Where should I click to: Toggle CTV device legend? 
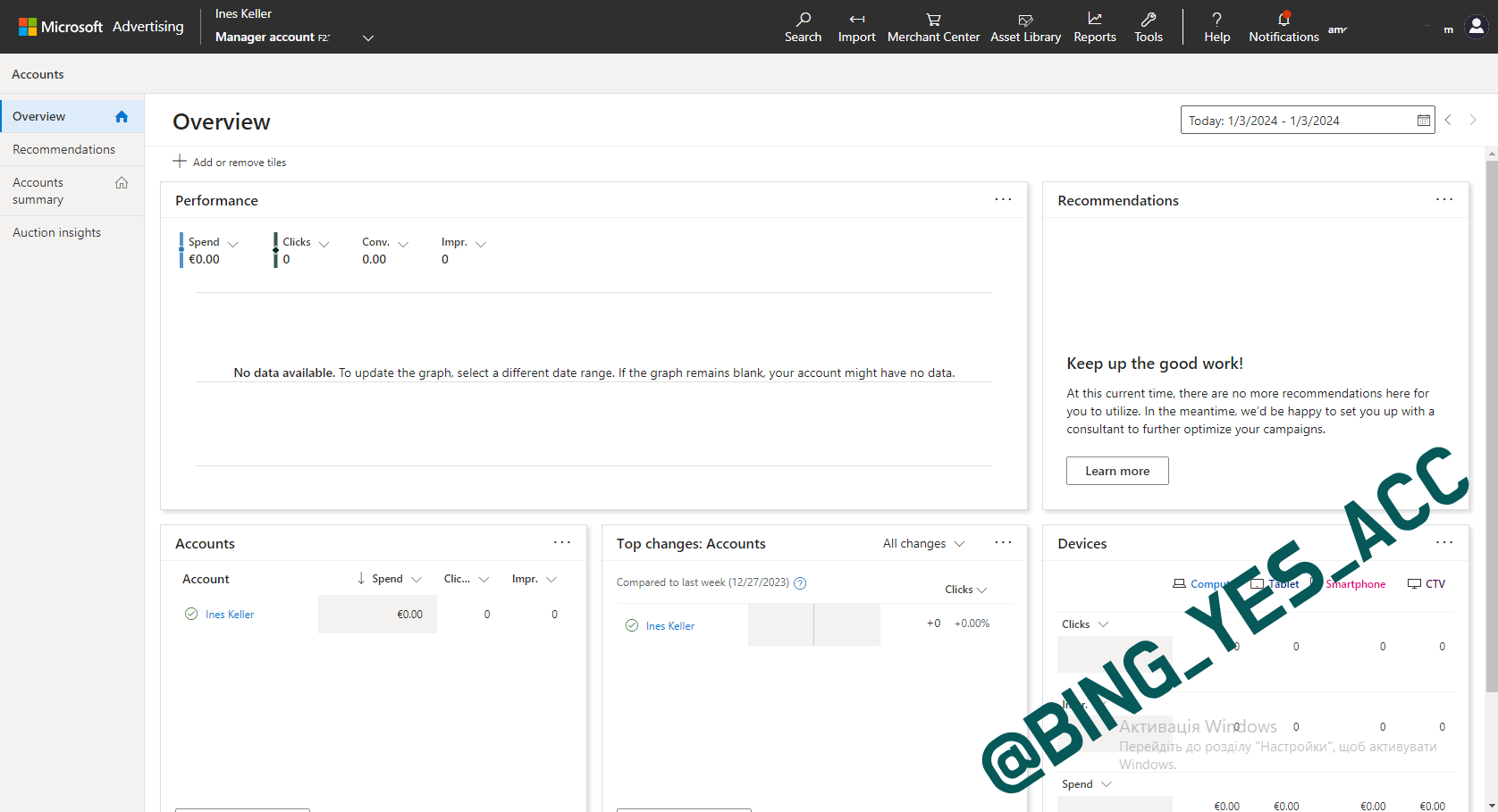tap(1426, 584)
